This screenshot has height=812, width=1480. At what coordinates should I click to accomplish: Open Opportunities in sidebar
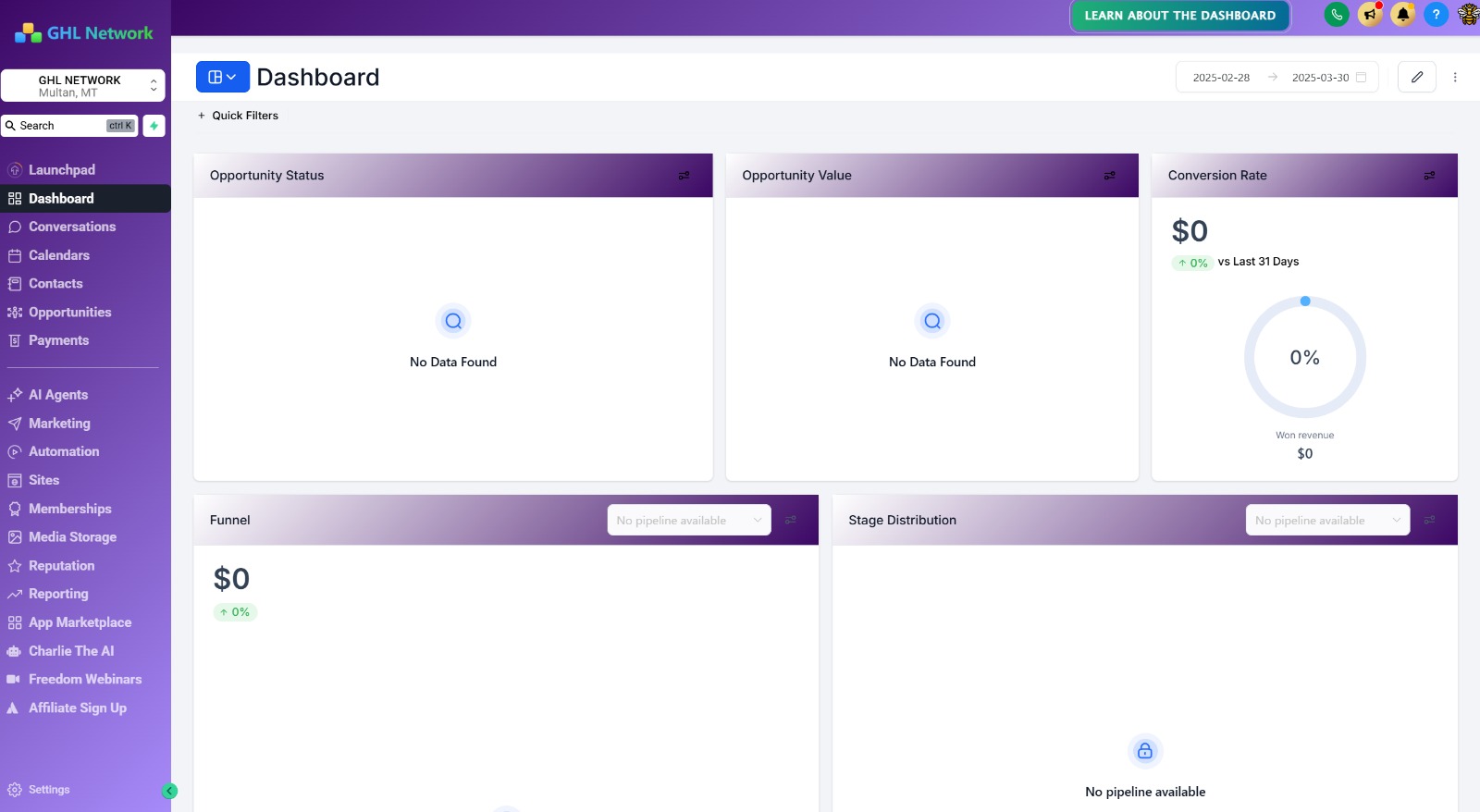[85, 313]
